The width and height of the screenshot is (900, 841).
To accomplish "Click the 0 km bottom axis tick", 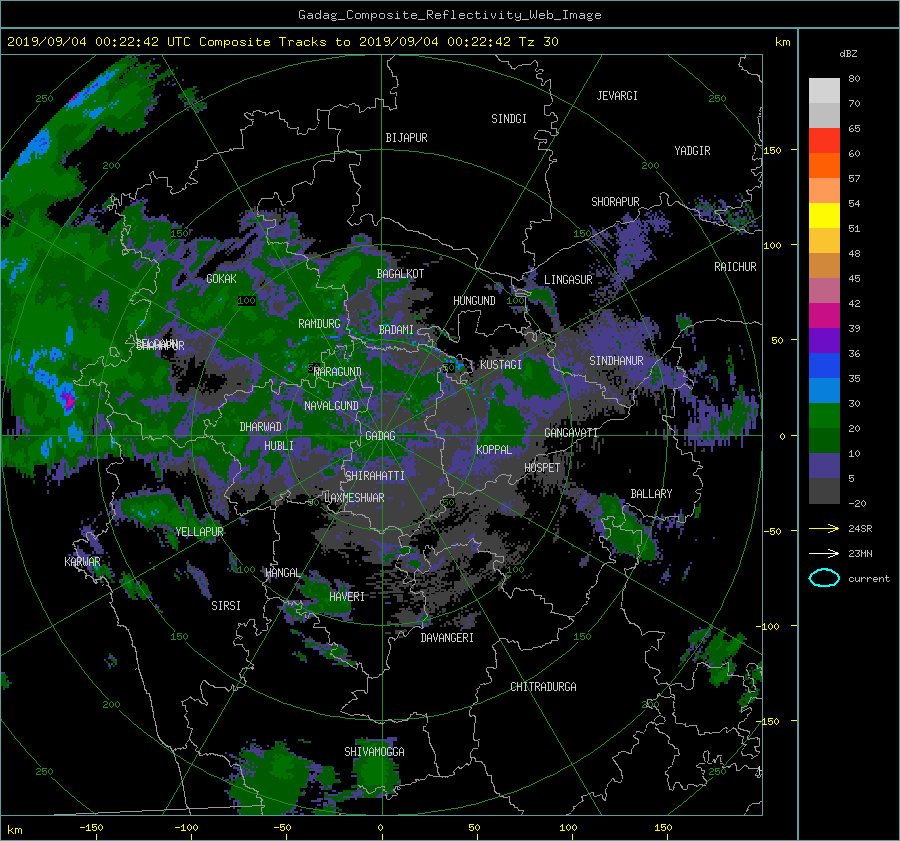I will (380, 828).
